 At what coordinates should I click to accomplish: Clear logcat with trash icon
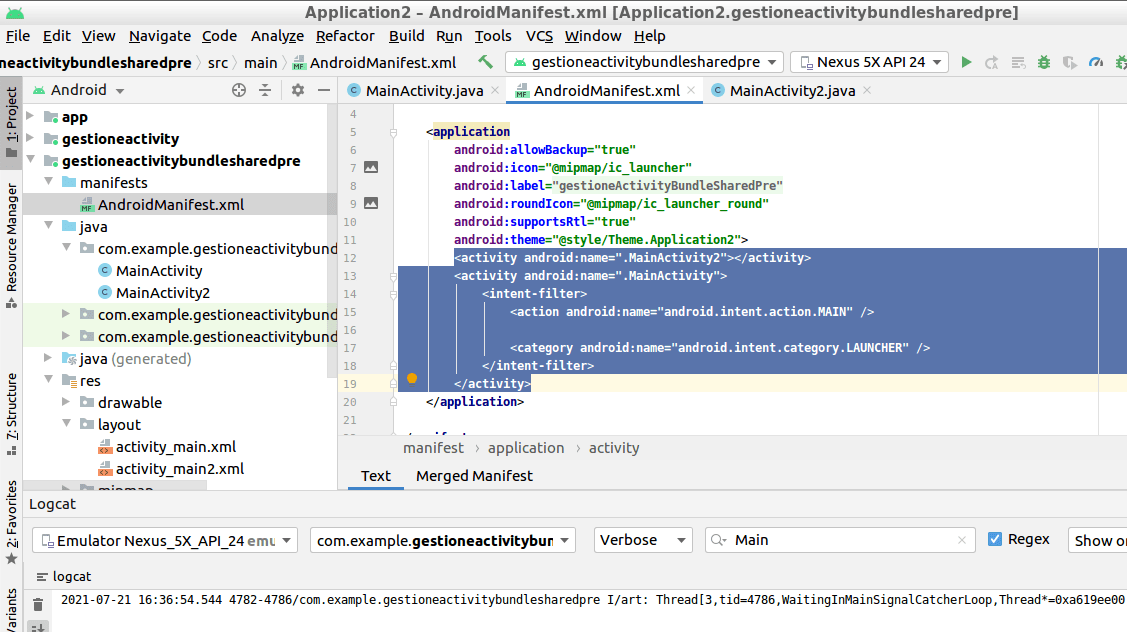[x=38, y=604]
